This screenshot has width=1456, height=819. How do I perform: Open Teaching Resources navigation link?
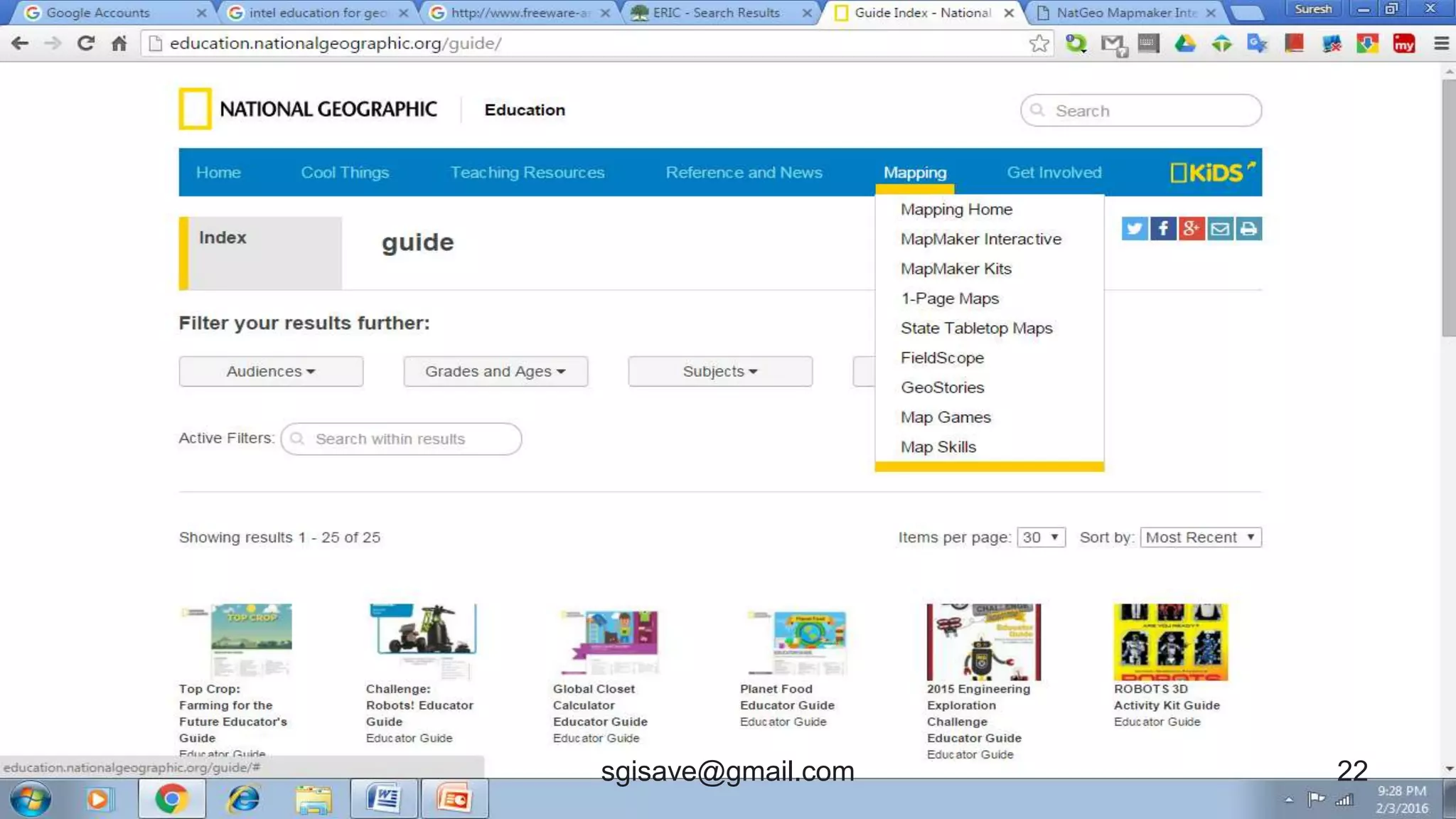[x=527, y=172]
